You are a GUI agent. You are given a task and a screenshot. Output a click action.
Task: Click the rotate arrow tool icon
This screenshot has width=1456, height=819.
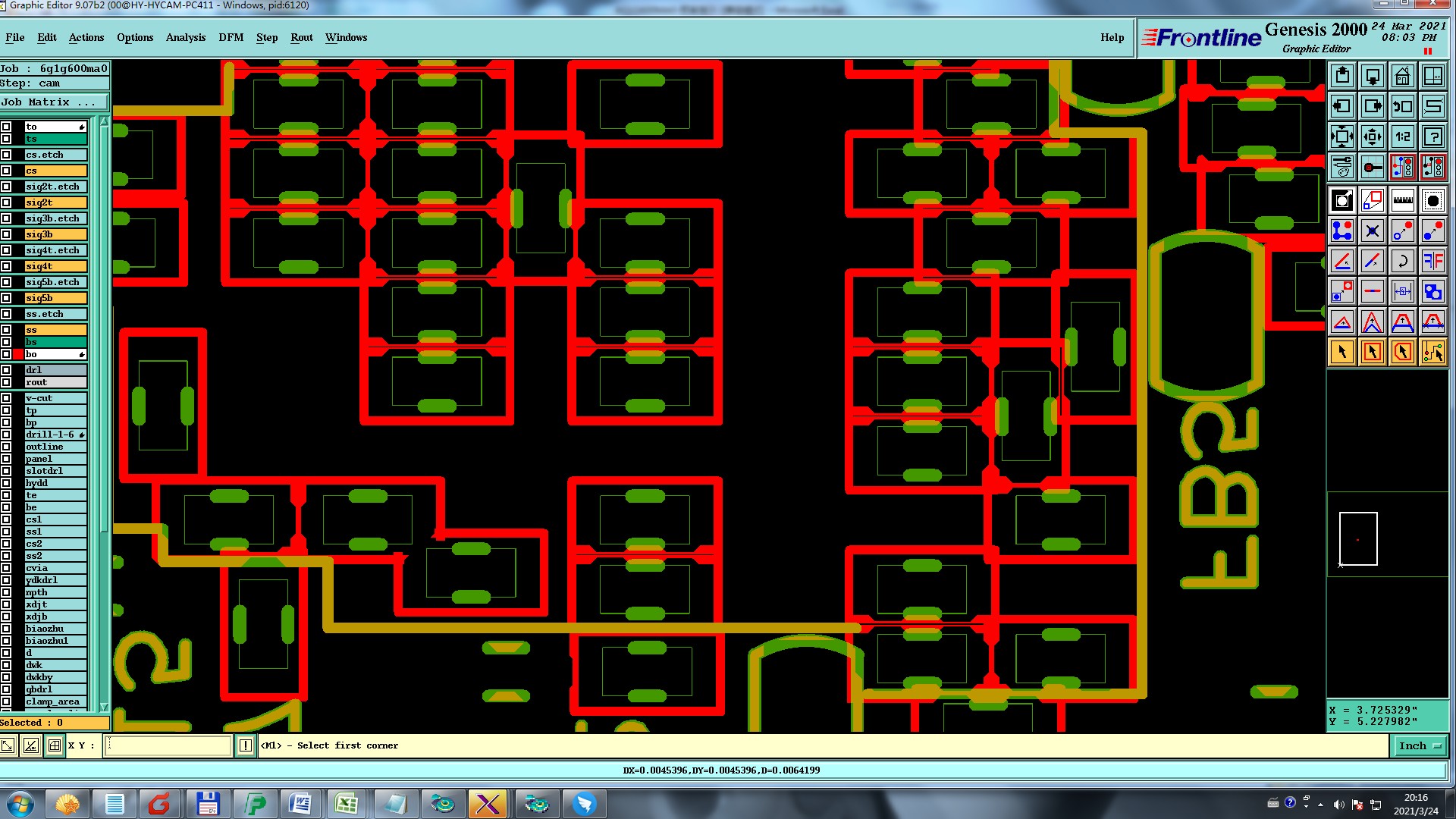point(1402,261)
